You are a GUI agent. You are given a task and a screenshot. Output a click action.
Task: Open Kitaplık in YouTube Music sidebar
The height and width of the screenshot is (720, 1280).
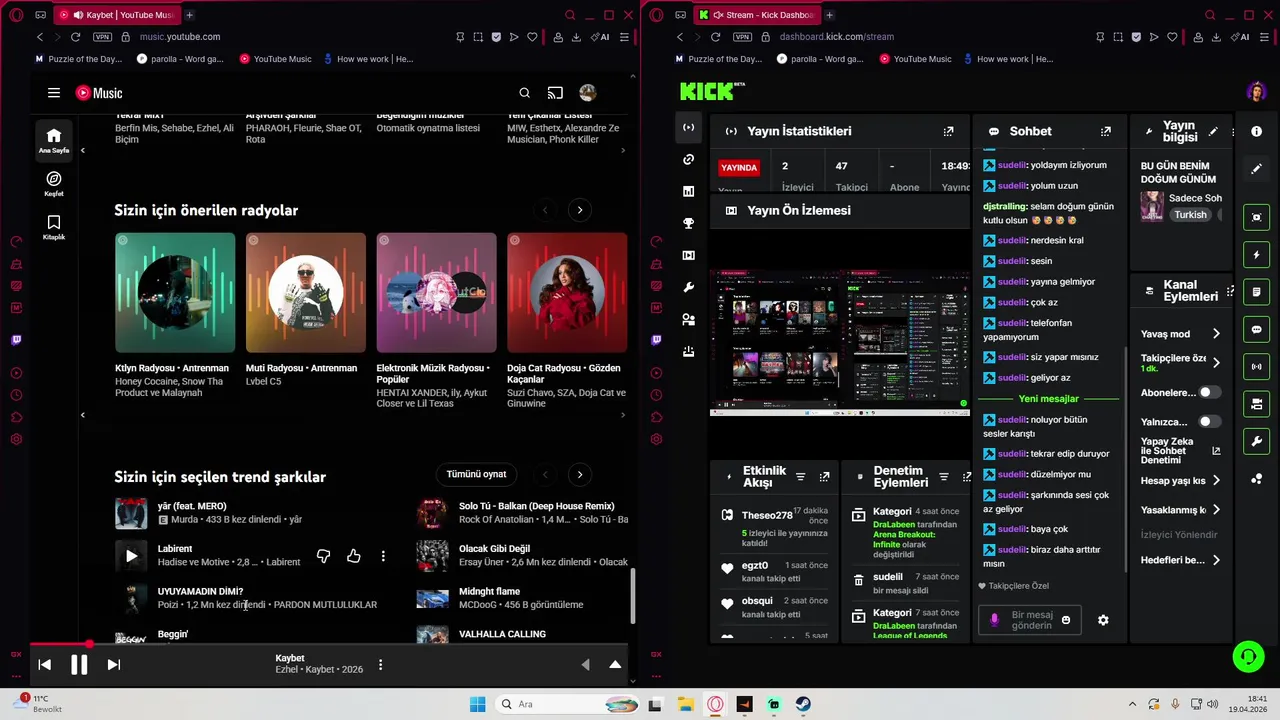tap(54, 227)
